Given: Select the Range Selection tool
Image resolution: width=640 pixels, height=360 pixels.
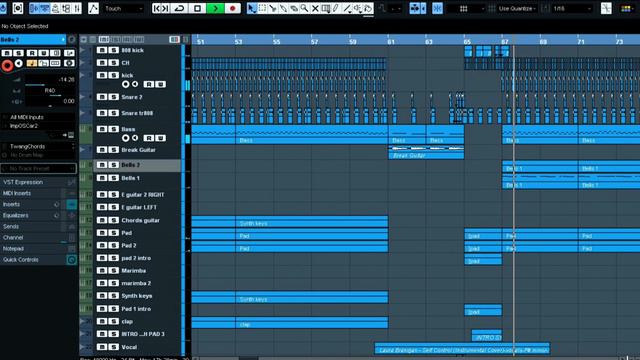Looking at the screenshot, I should [262, 8].
